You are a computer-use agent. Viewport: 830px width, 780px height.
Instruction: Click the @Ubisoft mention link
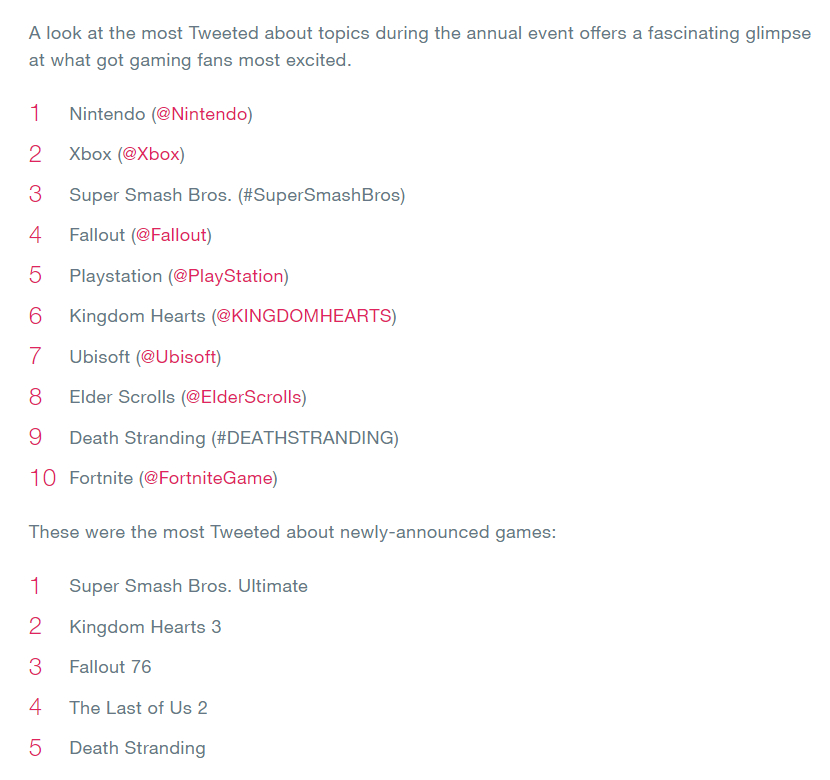178,357
